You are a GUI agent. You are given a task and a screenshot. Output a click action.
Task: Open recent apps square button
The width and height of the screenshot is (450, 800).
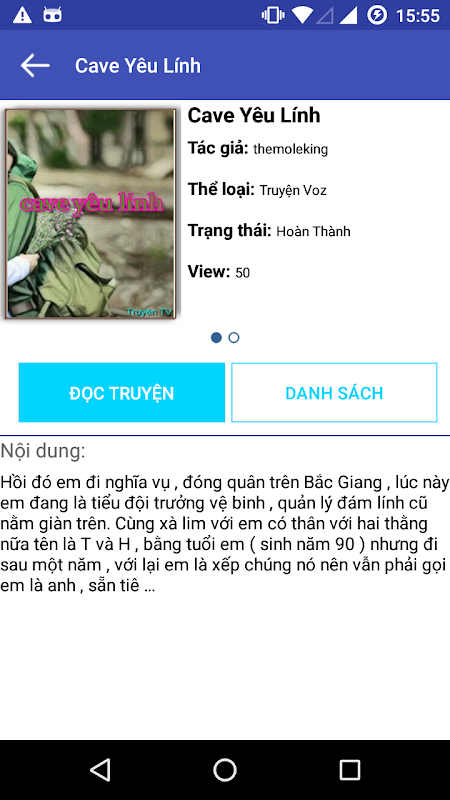tap(350, 769)
